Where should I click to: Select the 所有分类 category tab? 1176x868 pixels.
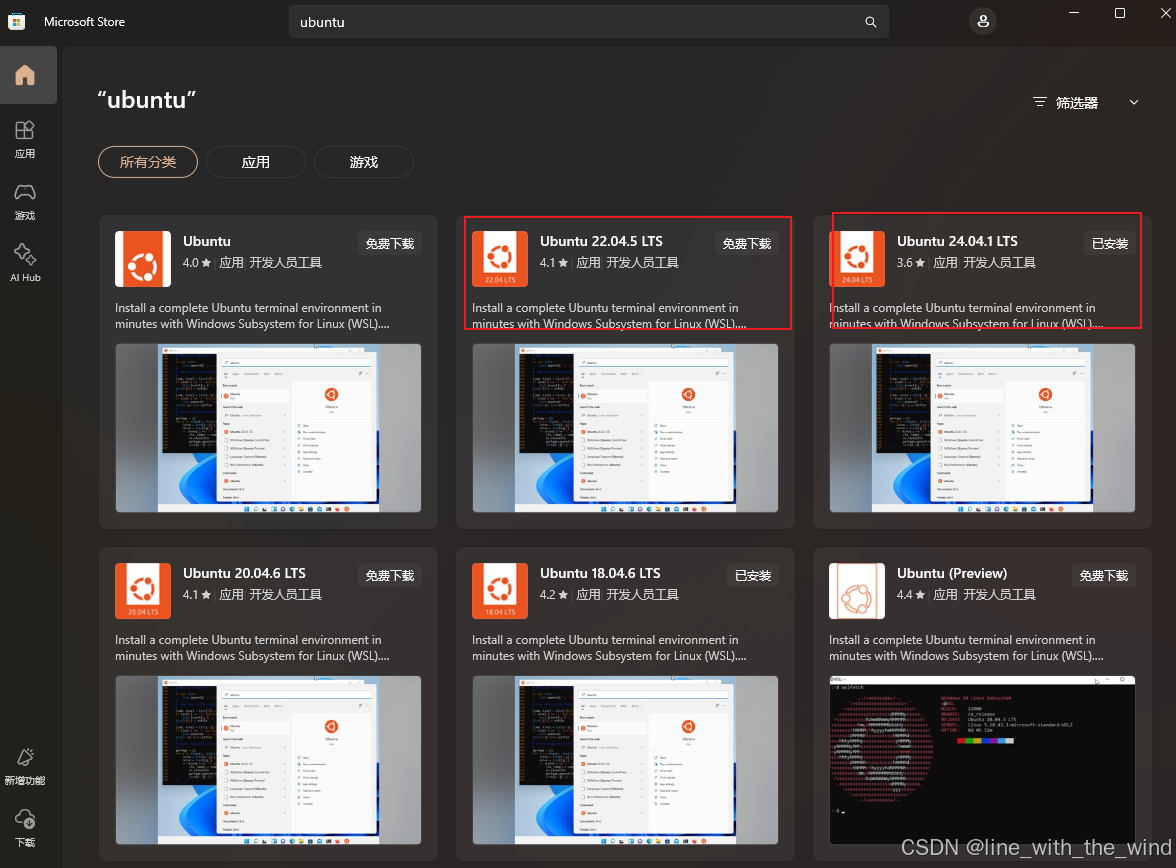click(x=148, y=162)
